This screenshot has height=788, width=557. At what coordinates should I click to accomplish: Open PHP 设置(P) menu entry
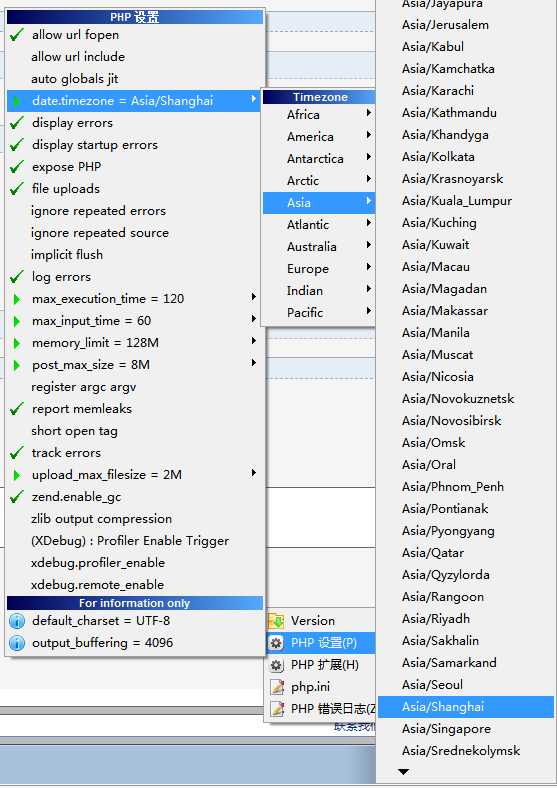tap(321, 643)
